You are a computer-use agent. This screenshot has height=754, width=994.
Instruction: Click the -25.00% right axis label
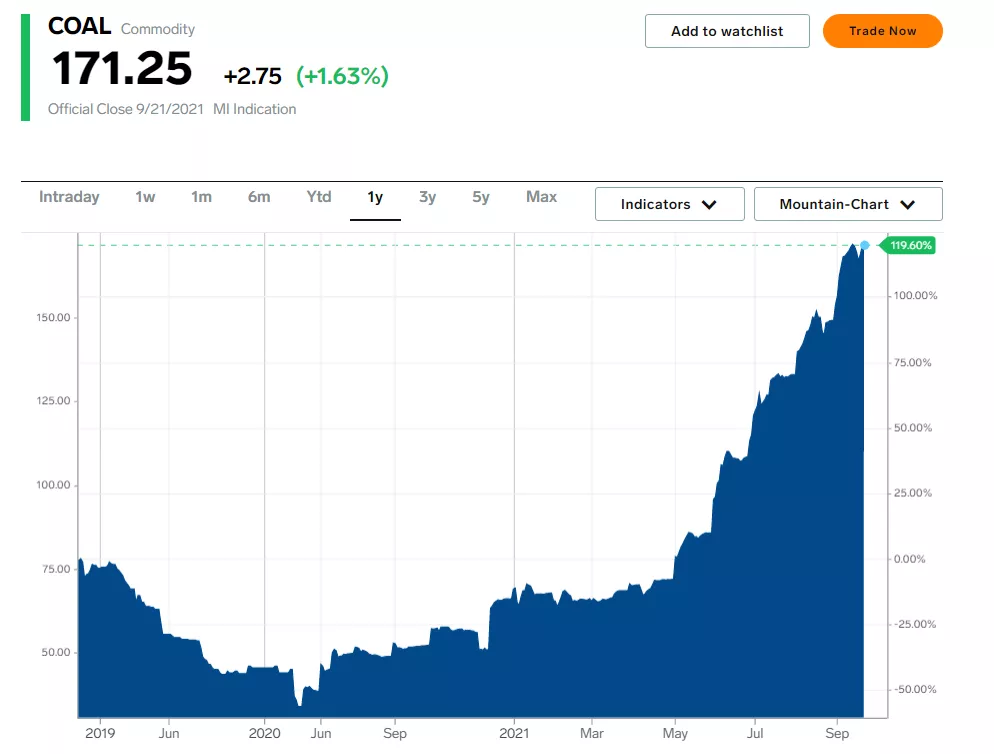915,625
